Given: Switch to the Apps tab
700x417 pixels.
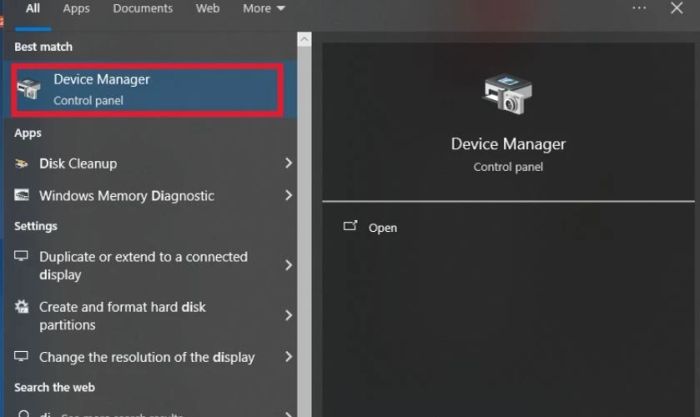Looking at the screenshot, I should [x=76, y=8].
